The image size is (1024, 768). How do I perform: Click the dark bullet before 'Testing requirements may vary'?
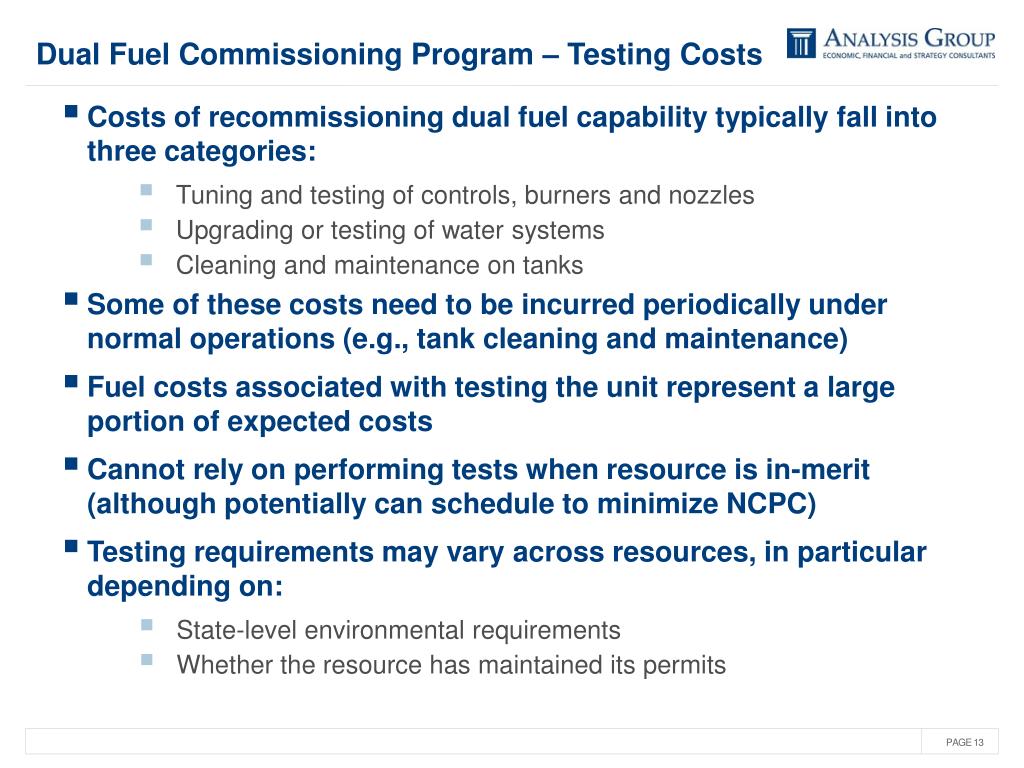click(72, 546)
